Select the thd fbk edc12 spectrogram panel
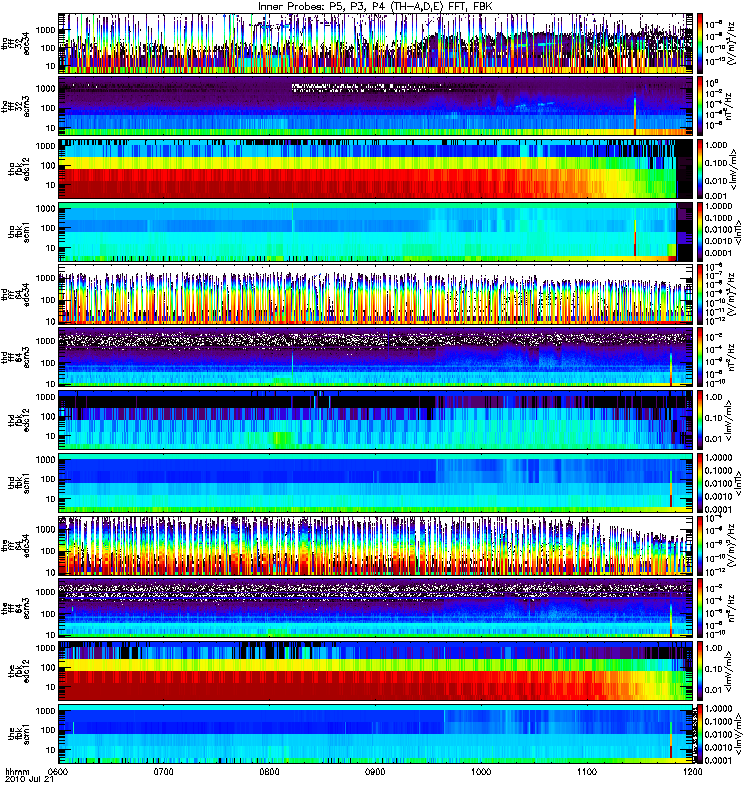The width and height of the screenshot is (750, 800). click(x=376, y=420)
